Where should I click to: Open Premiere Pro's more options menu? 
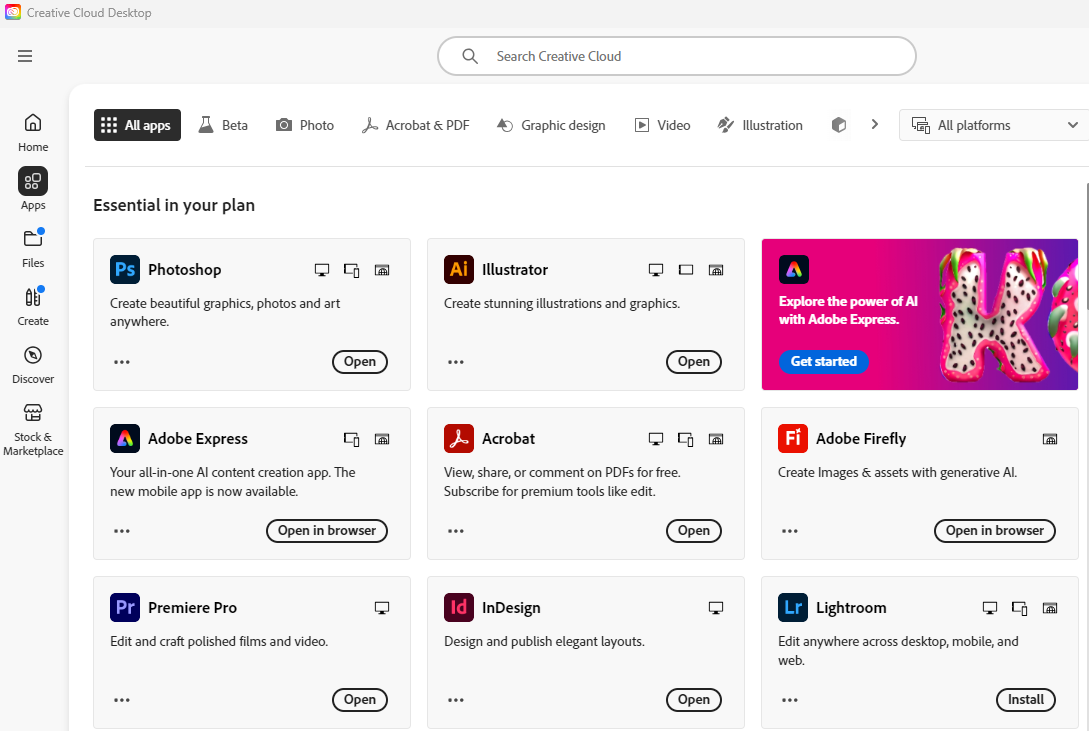tap(122, 700)
